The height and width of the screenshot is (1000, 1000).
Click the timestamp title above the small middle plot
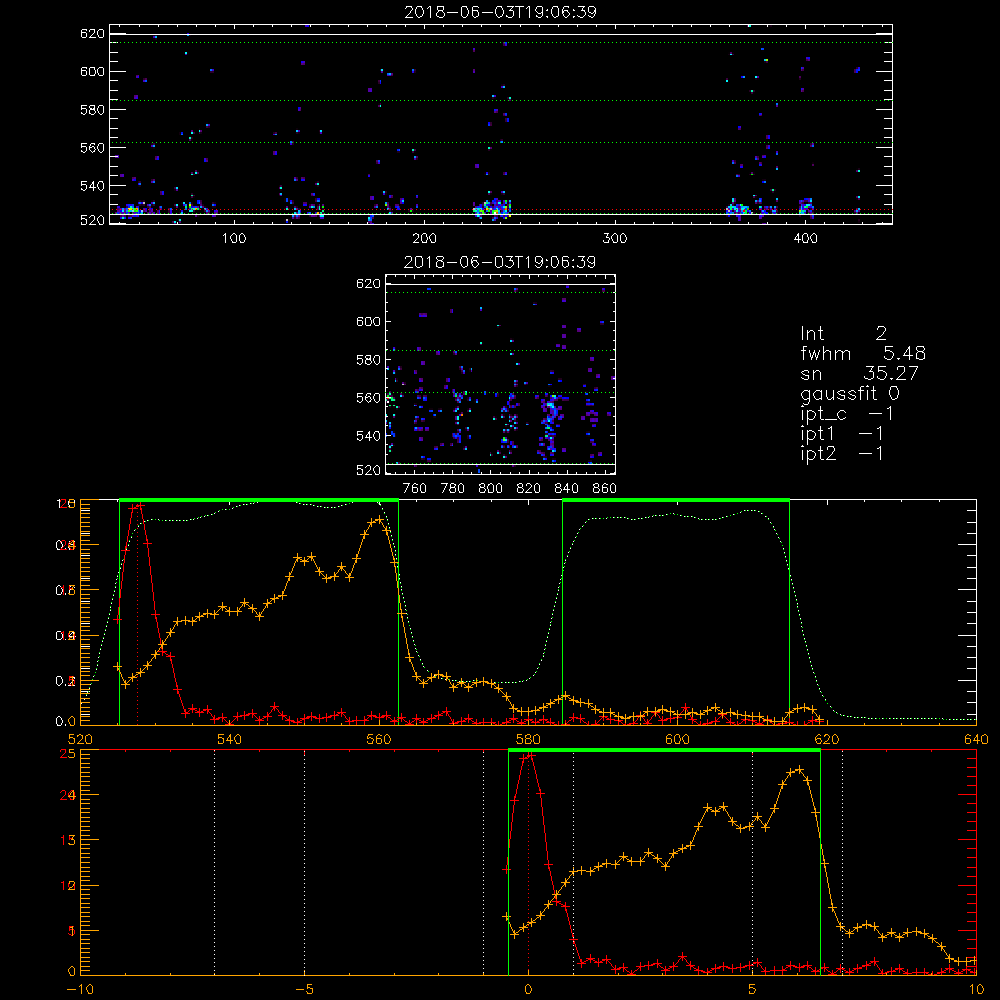[x=500, y=262]
